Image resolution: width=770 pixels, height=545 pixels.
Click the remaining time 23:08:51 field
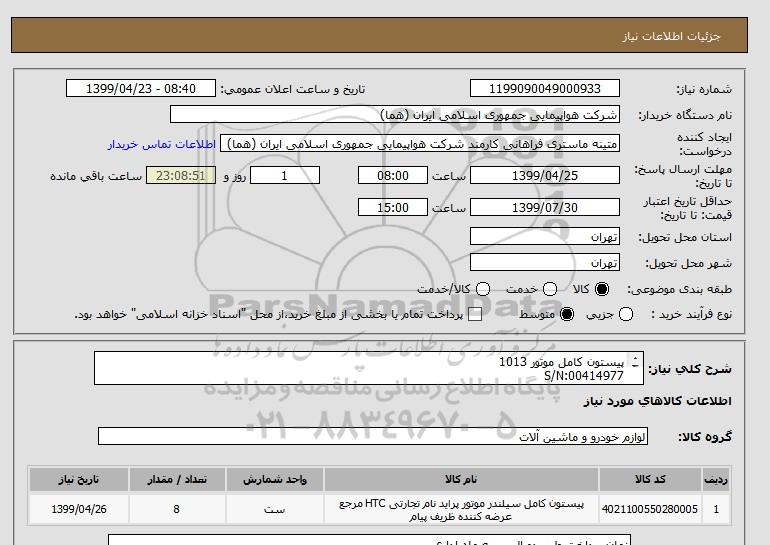[181, 175]
